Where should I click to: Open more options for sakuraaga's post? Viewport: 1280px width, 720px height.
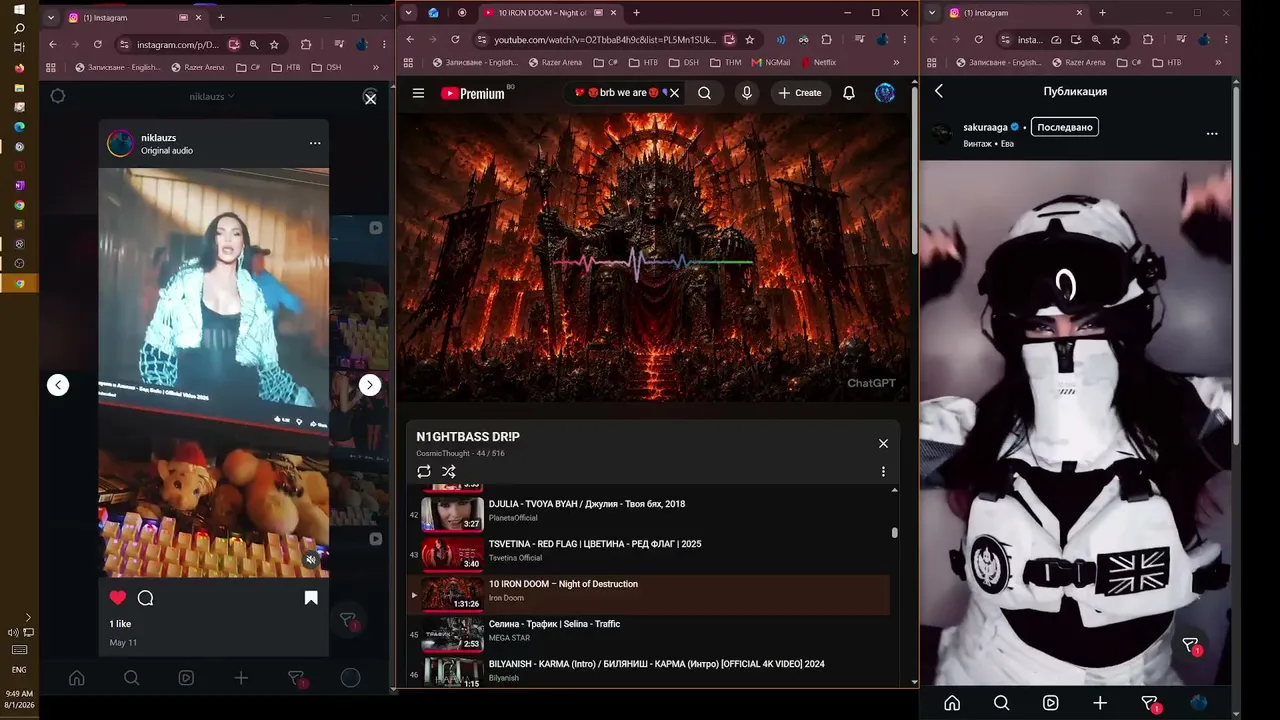1212,133
